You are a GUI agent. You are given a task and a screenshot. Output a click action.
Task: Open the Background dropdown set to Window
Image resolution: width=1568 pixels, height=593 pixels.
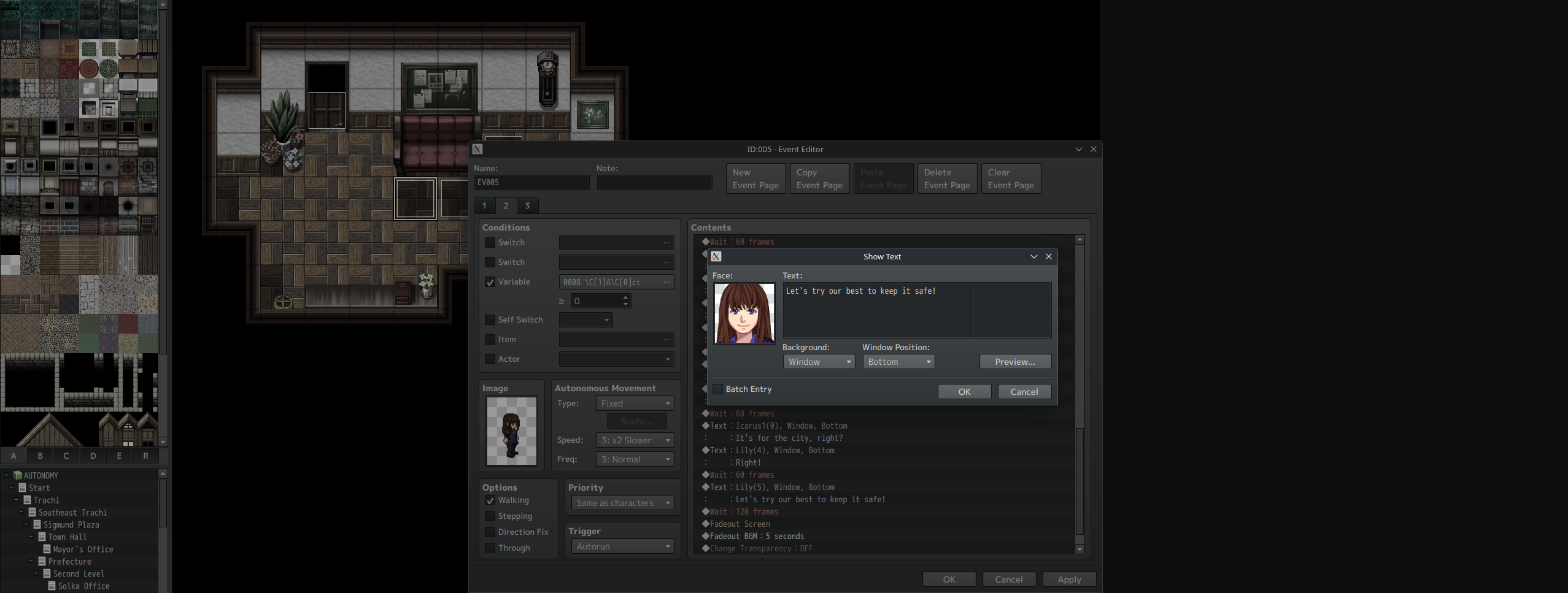819,362
